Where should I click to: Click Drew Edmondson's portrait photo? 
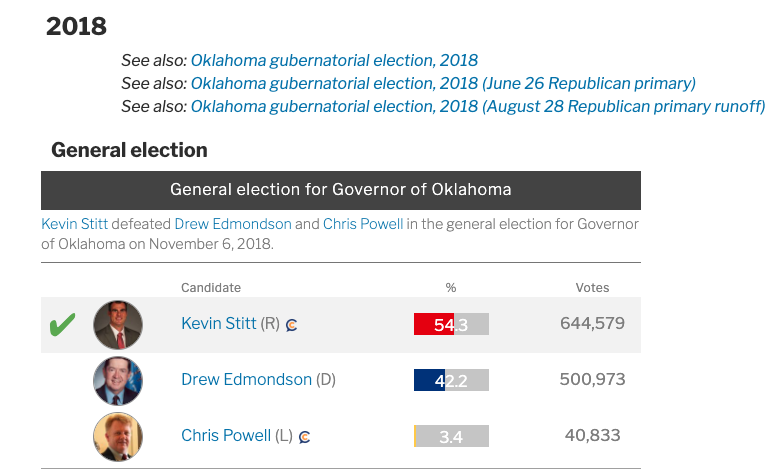click(118, 380)
